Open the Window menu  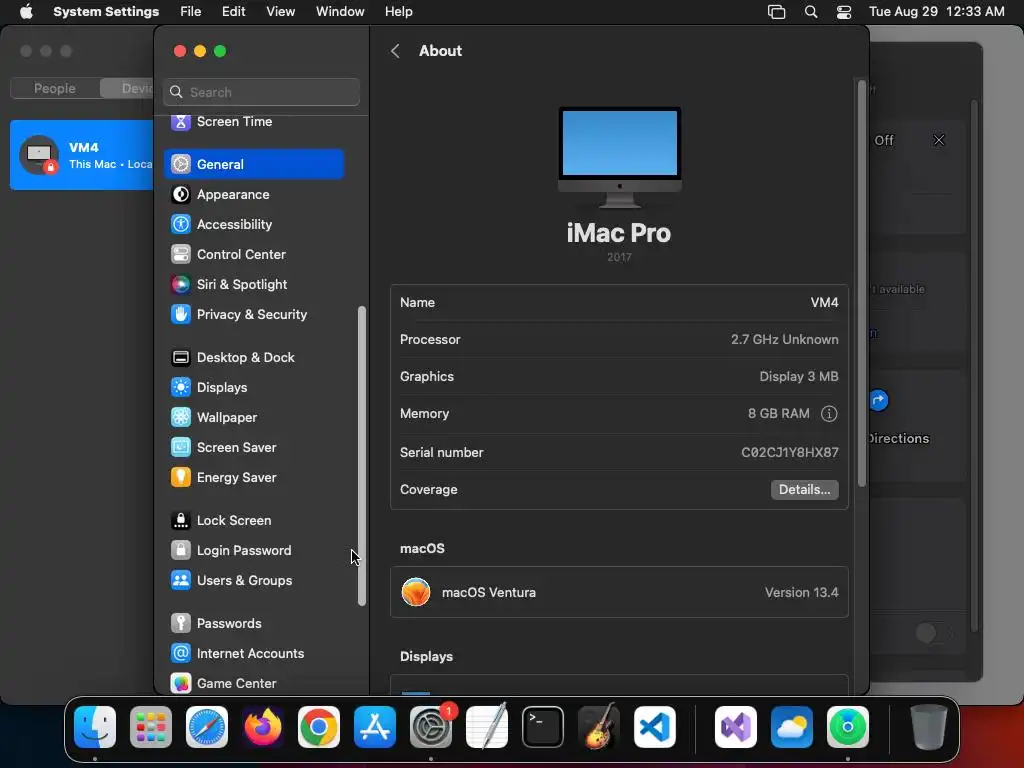(340, 12)
